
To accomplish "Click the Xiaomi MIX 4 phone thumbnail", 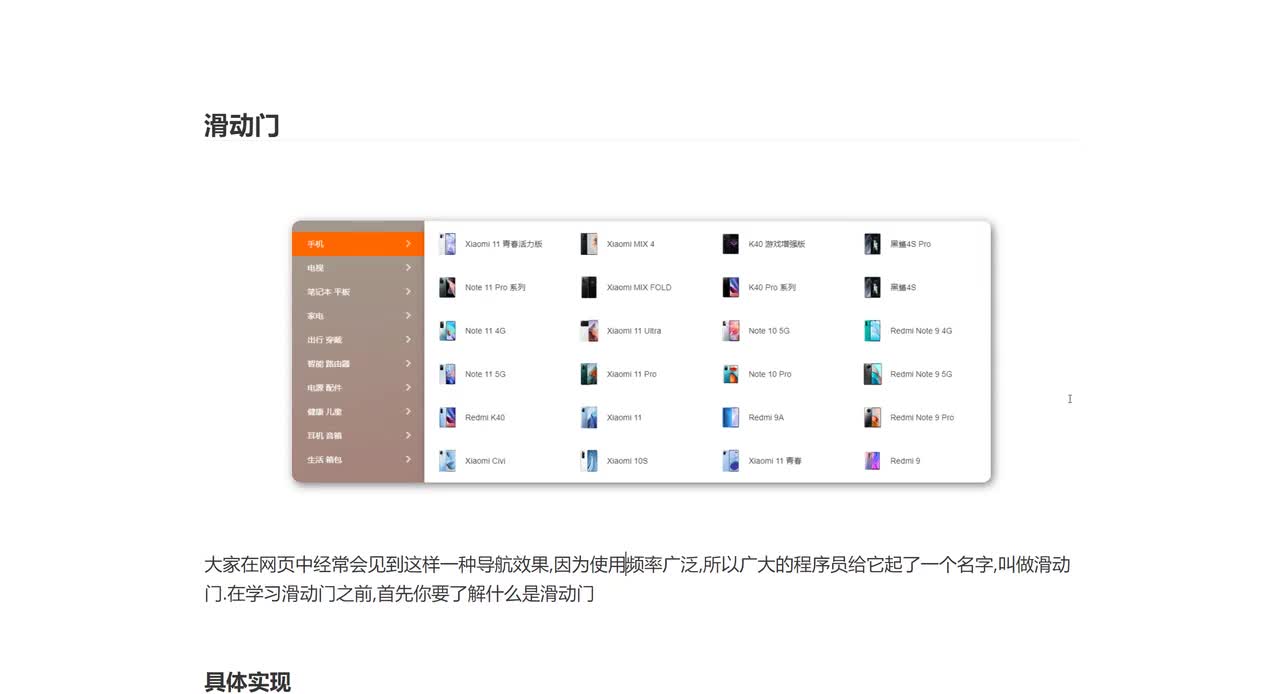I will [x=589, y=244].
